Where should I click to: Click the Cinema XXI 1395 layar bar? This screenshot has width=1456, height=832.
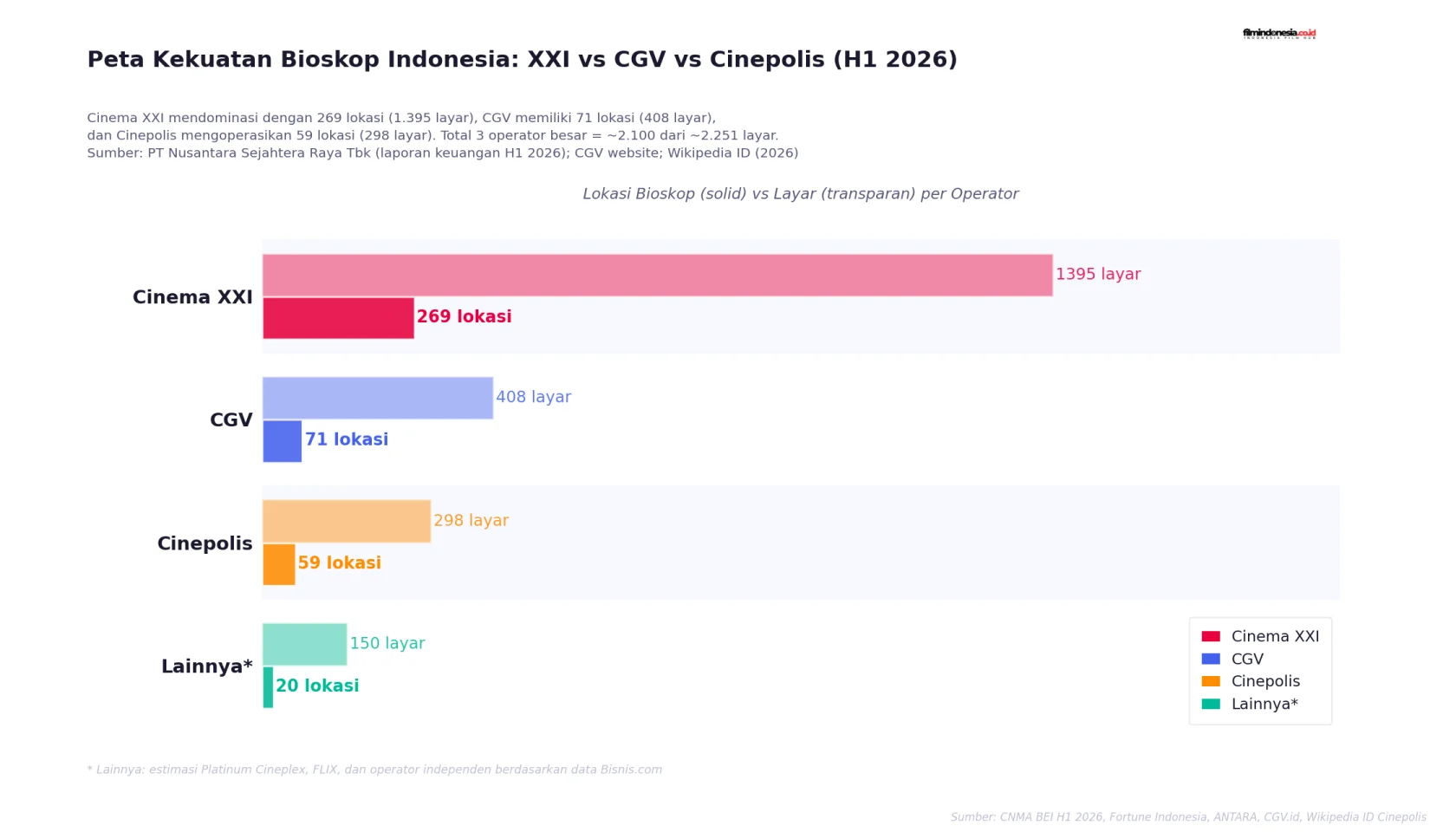click(x=658, y=276)
